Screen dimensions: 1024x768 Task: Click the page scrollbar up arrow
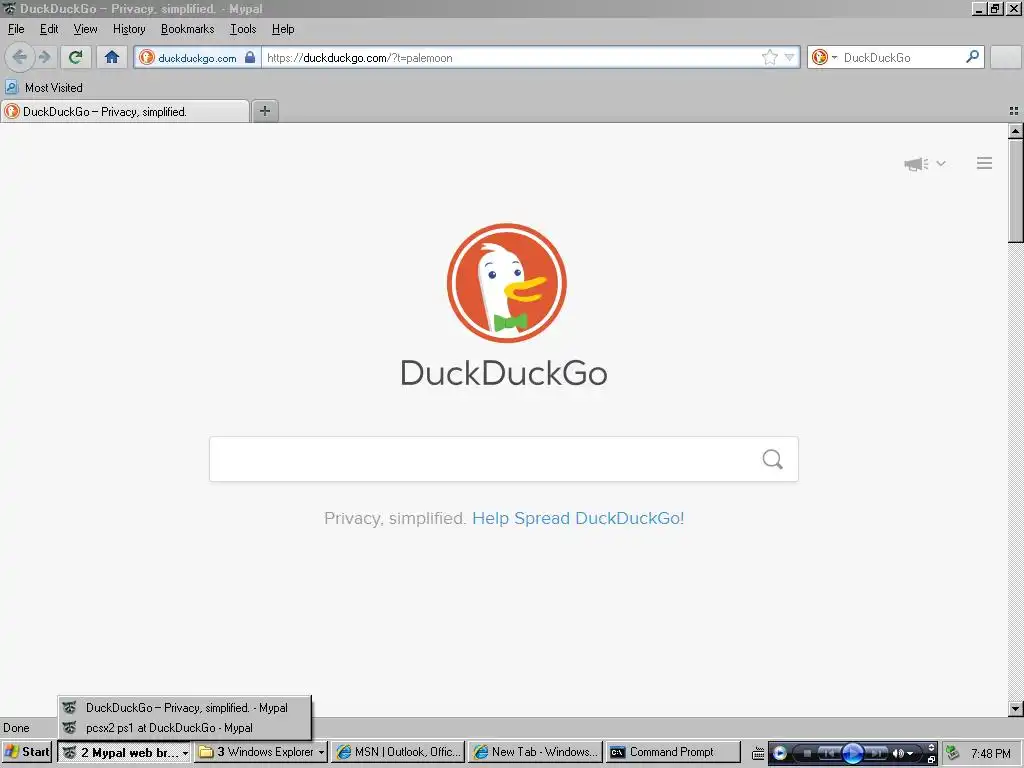click(x=1016, y=131)
